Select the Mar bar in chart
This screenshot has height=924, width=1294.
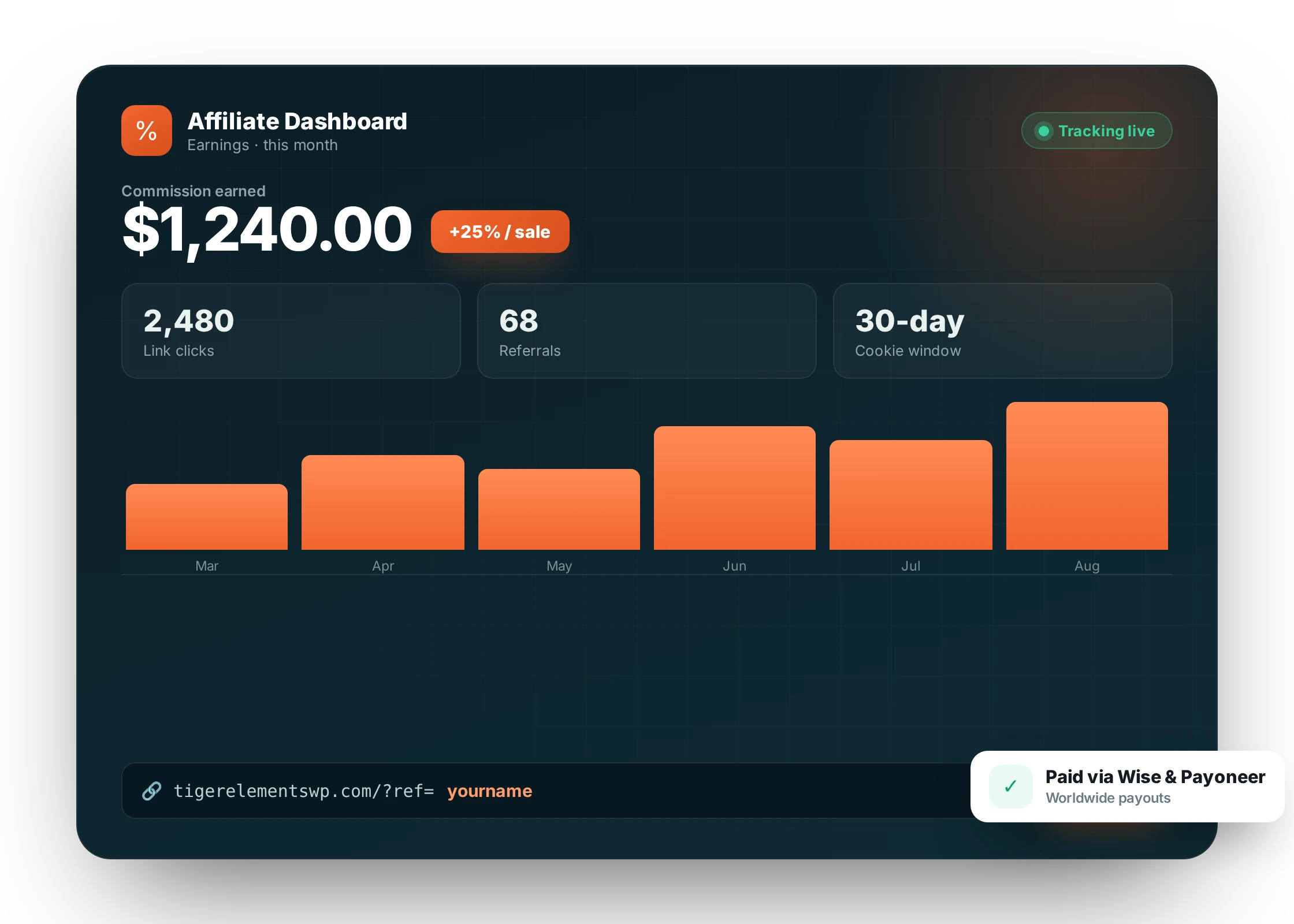pos(207,517)
